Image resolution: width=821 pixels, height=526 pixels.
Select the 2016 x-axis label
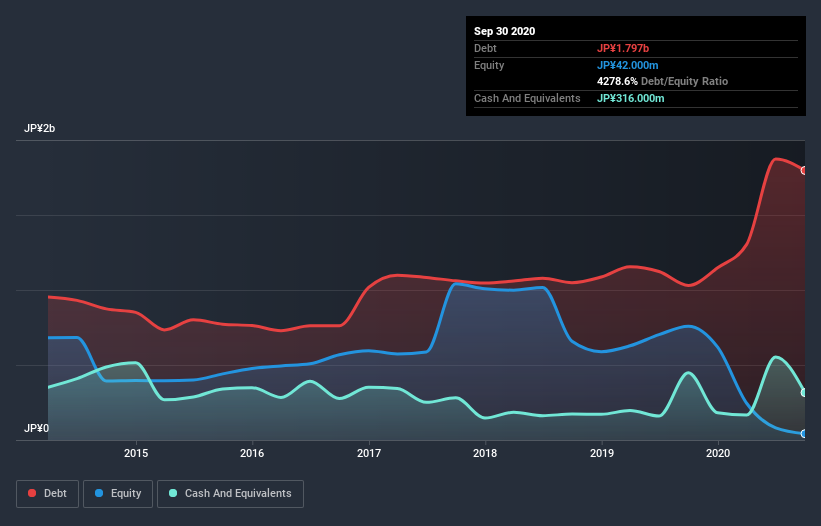point(252,453)
